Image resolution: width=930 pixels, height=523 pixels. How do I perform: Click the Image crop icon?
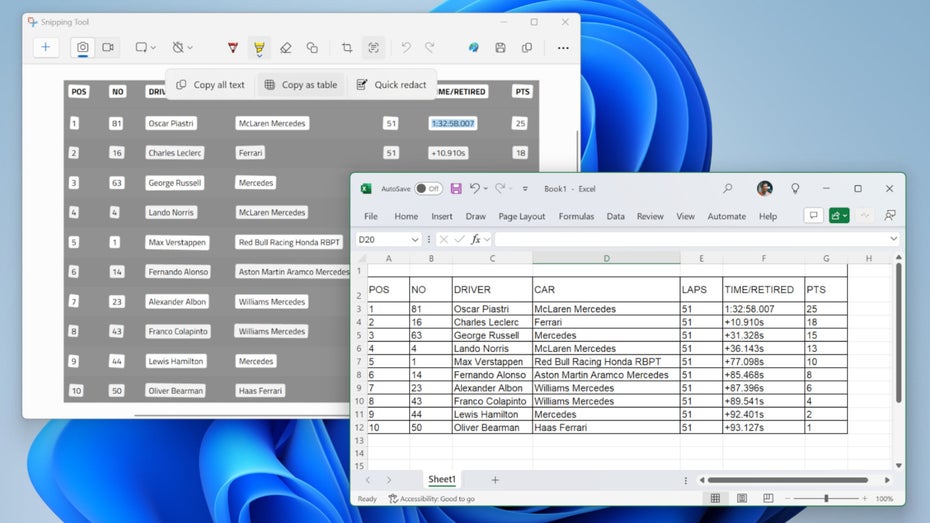(347, 47)
